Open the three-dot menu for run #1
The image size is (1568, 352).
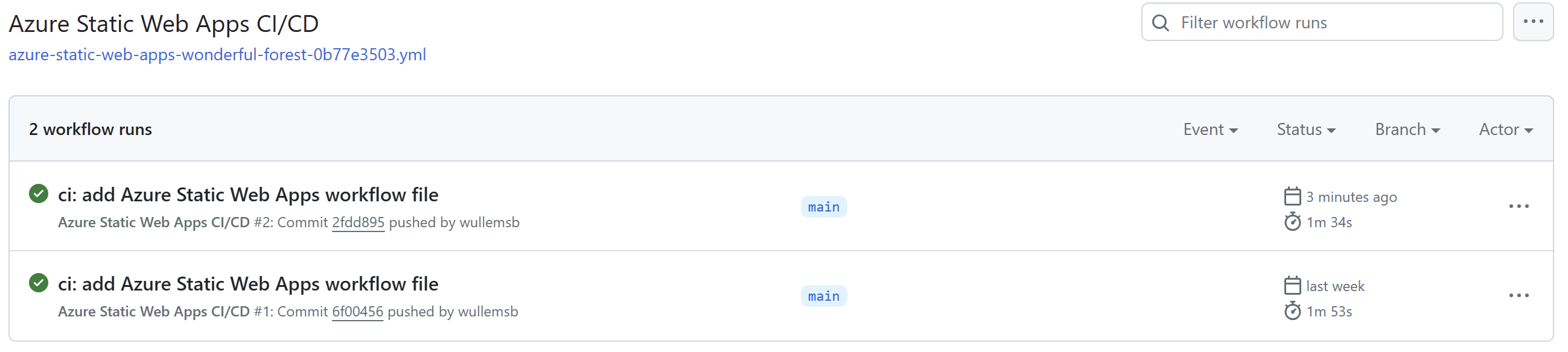[x=1519, y=296]
